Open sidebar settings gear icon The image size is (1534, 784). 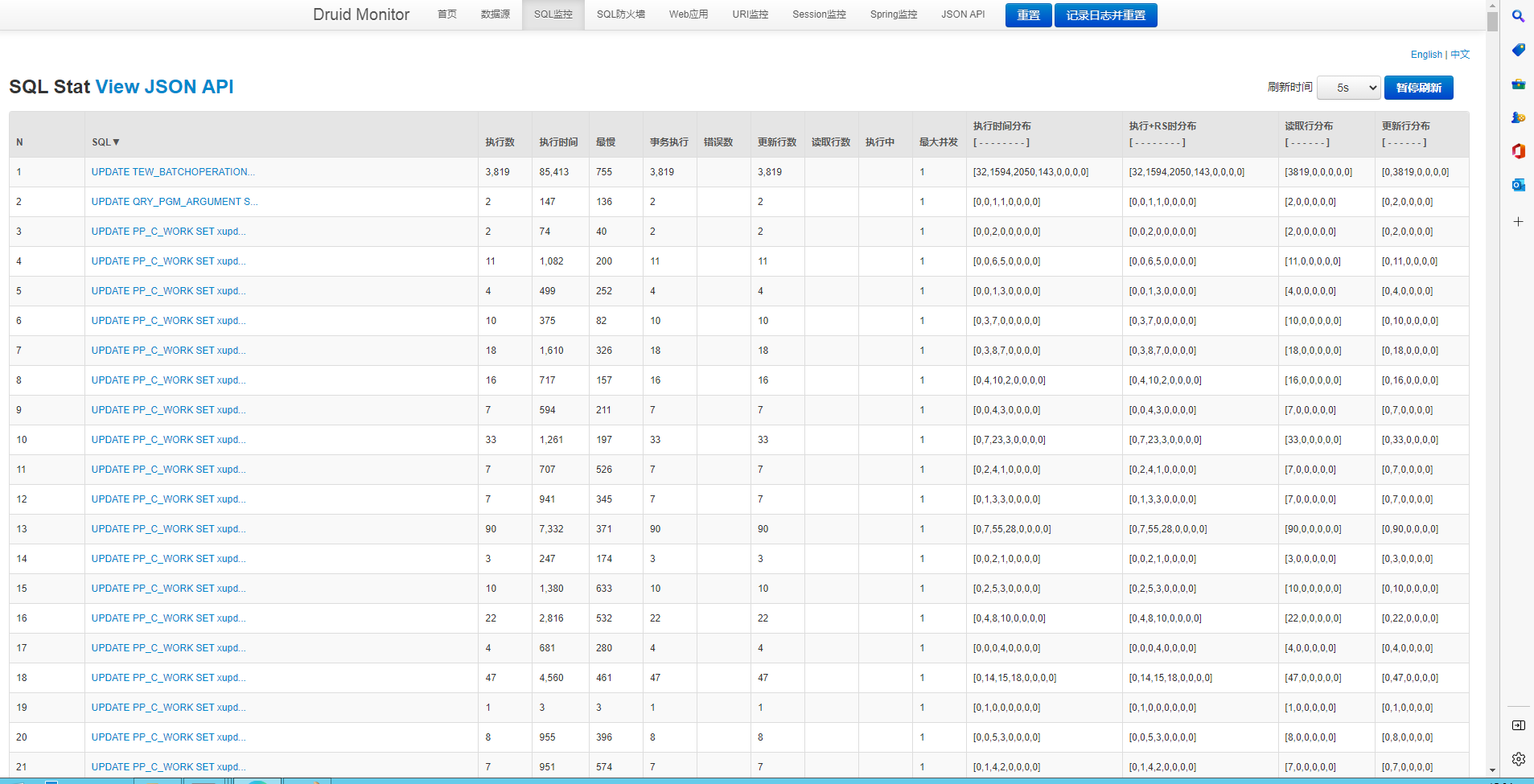pos(1518,758)
